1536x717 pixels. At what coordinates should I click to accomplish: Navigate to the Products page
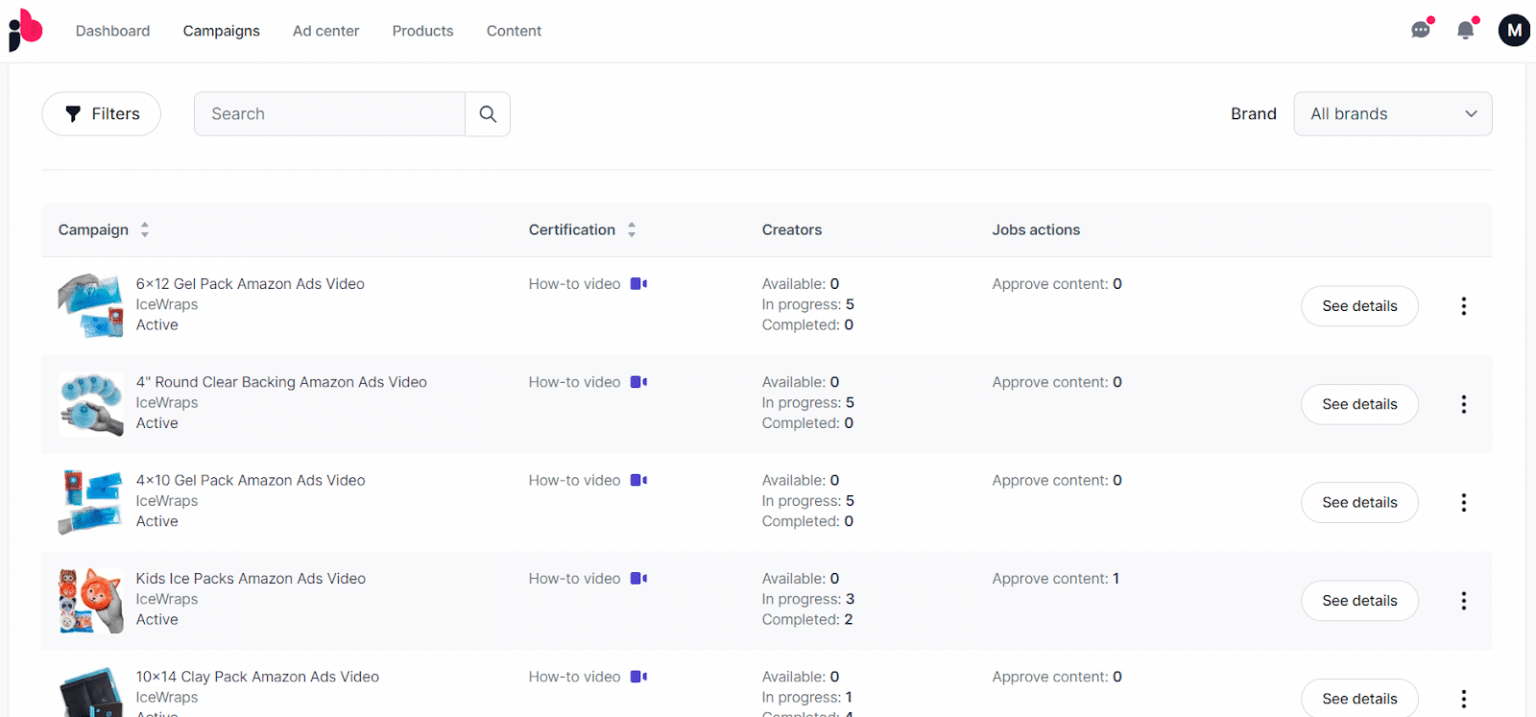[422, 31]
